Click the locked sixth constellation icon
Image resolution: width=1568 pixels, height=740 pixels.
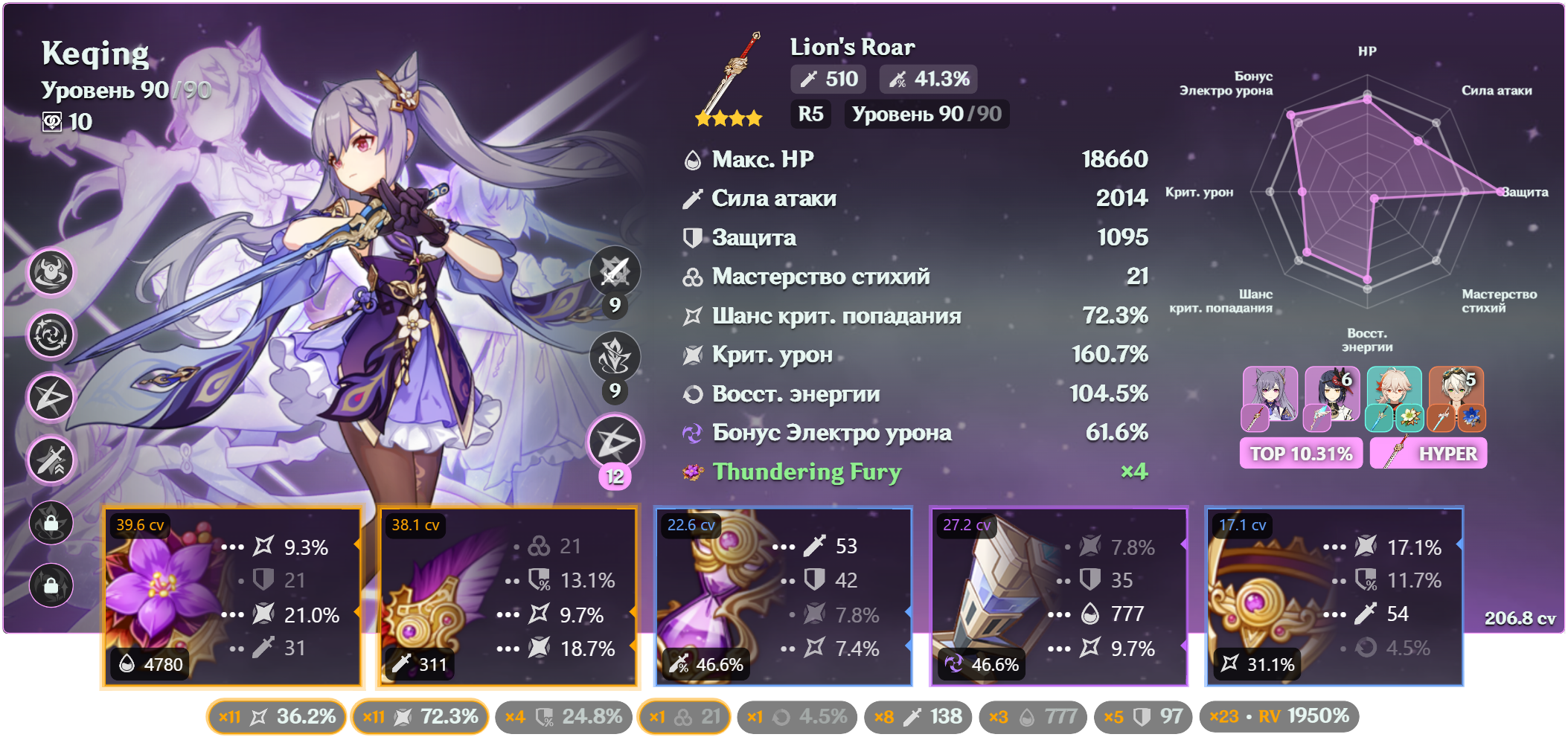[x=51, y=585]
